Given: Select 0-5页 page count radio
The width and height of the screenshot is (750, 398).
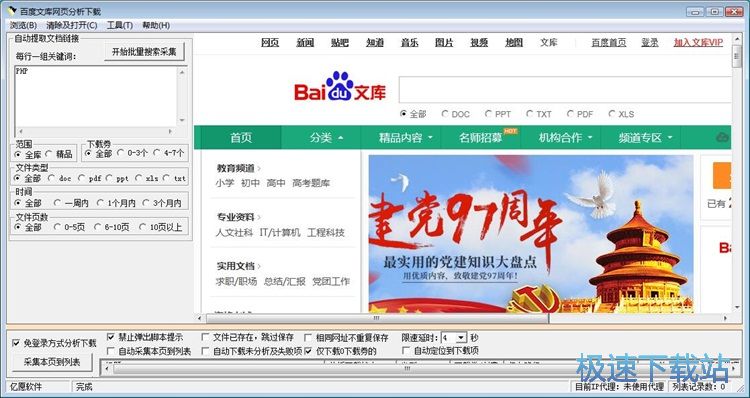Looking at the screenshot, I should pyautogui.click(x=57, y=227).
